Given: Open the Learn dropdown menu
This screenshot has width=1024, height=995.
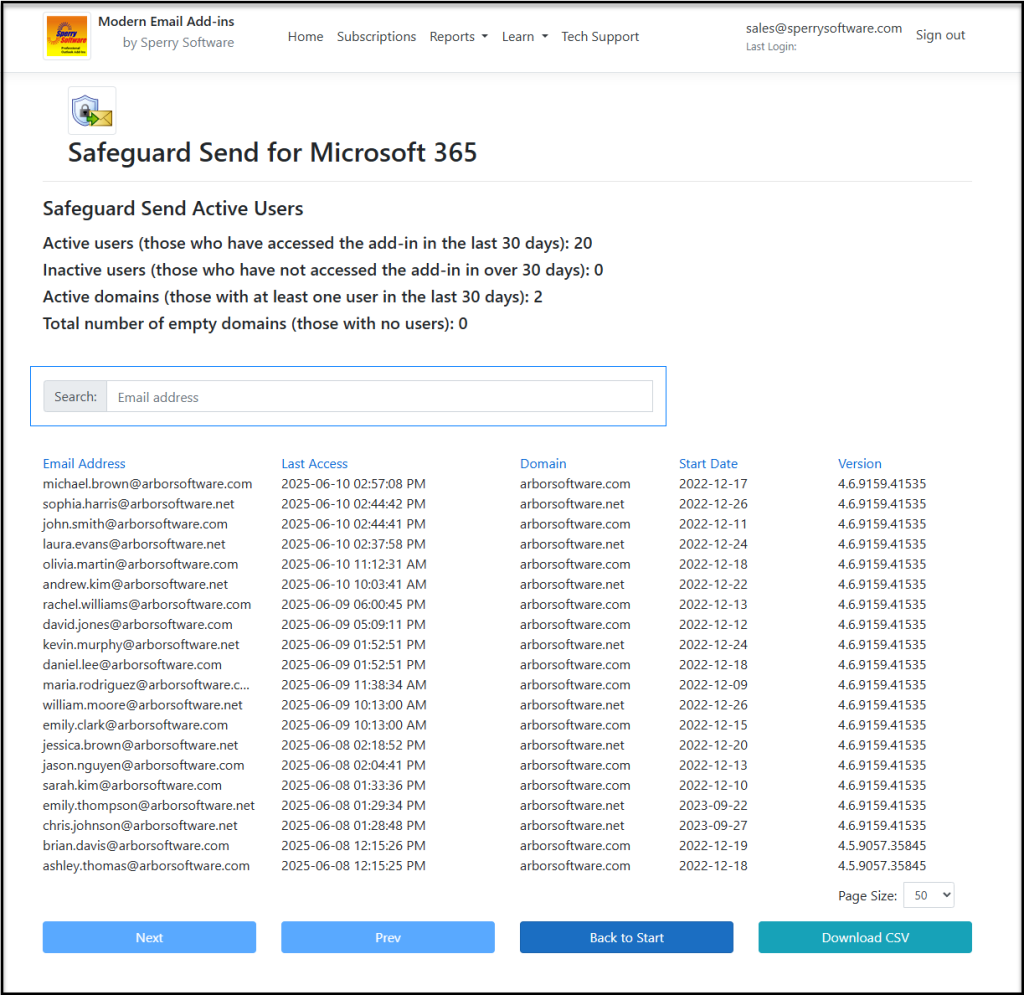Looking at the screenshot, I should [x=524, y=36].
